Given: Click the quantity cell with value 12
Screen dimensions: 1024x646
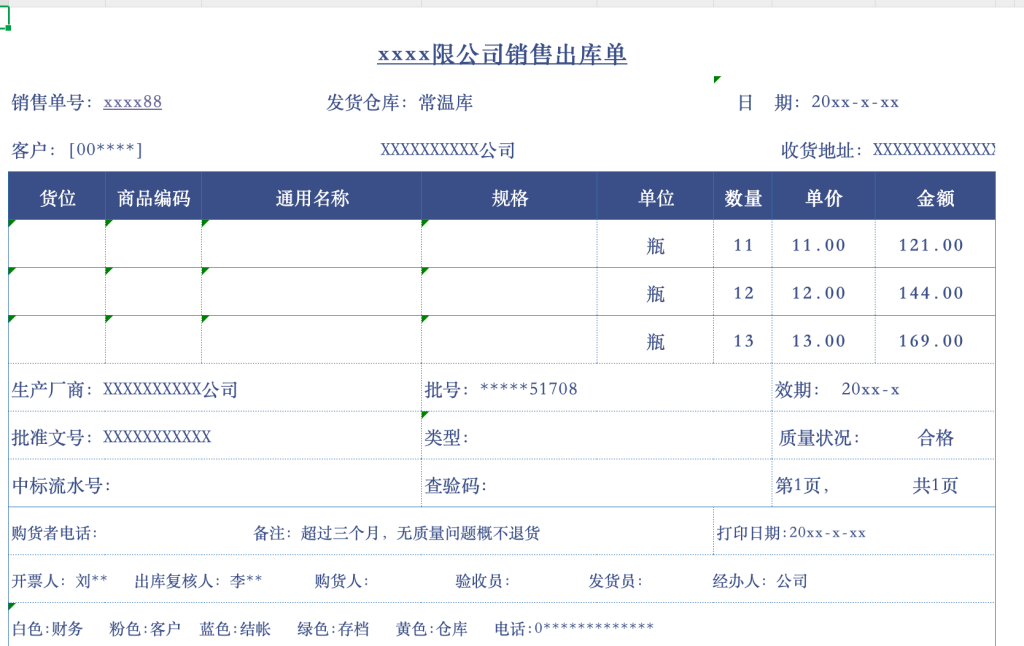Looking at the screenshot, I should [x=743, y=293].
